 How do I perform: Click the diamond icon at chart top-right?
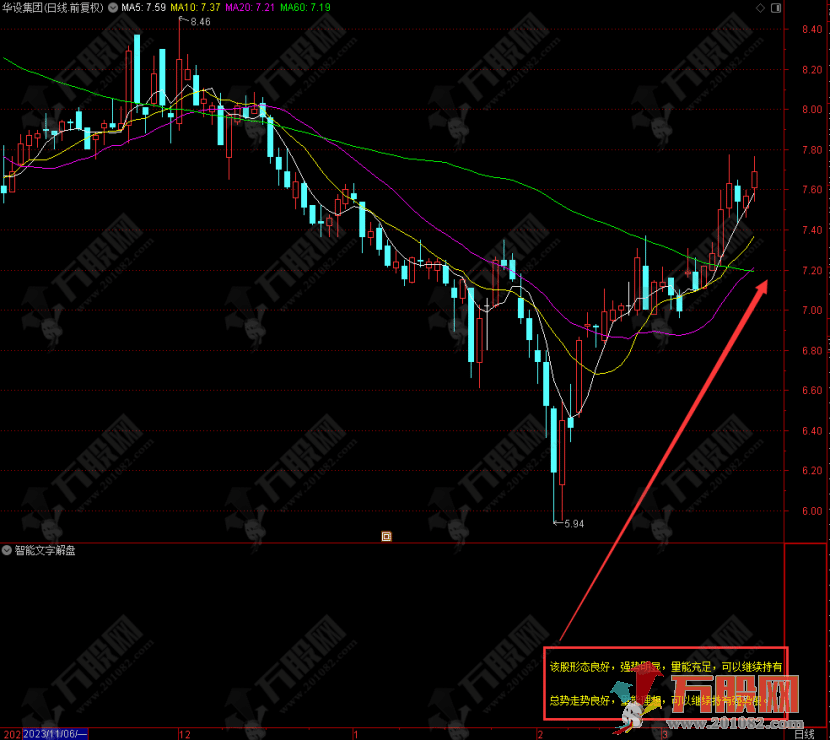click(761, 7)
